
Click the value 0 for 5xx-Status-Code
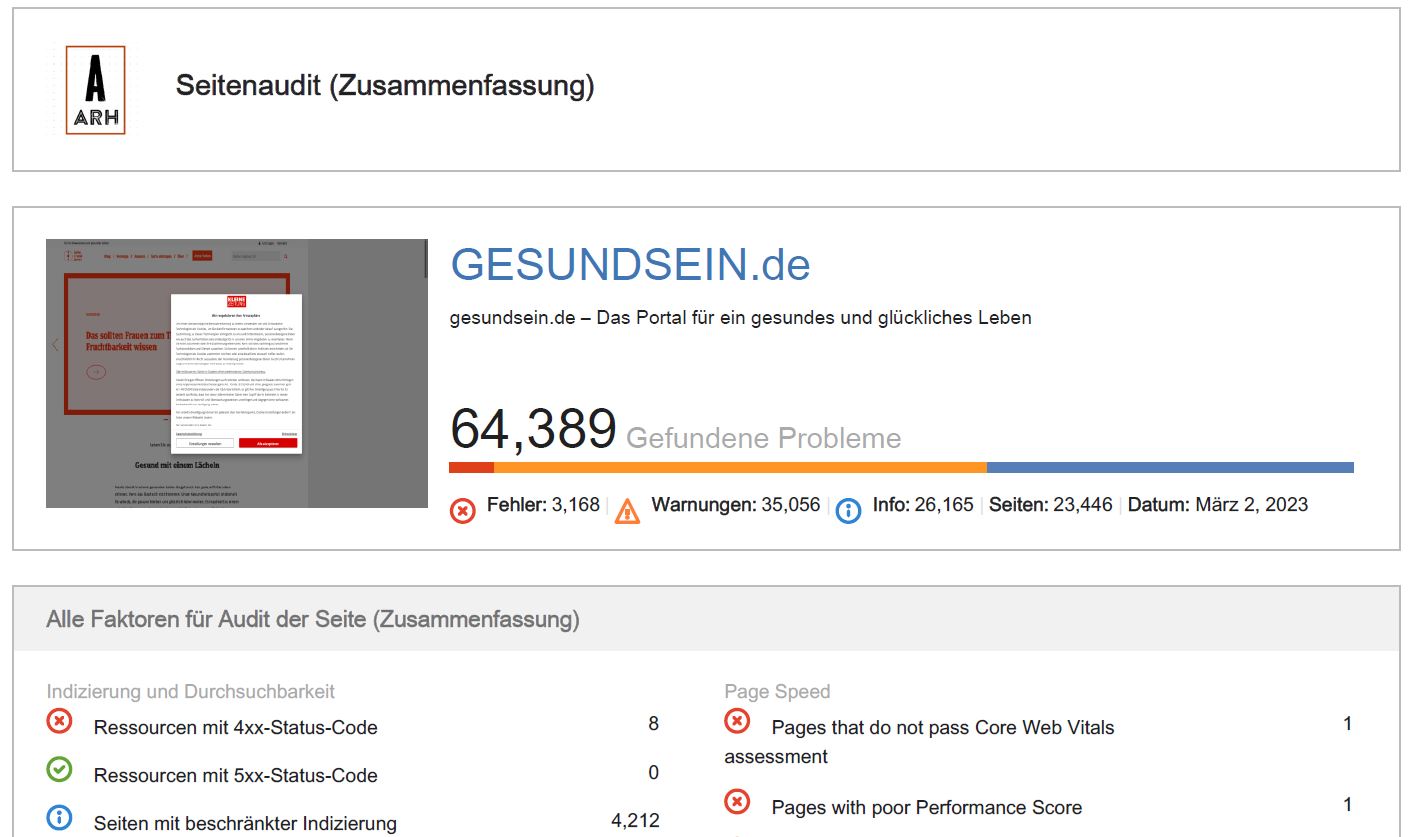tap(654, 772)
